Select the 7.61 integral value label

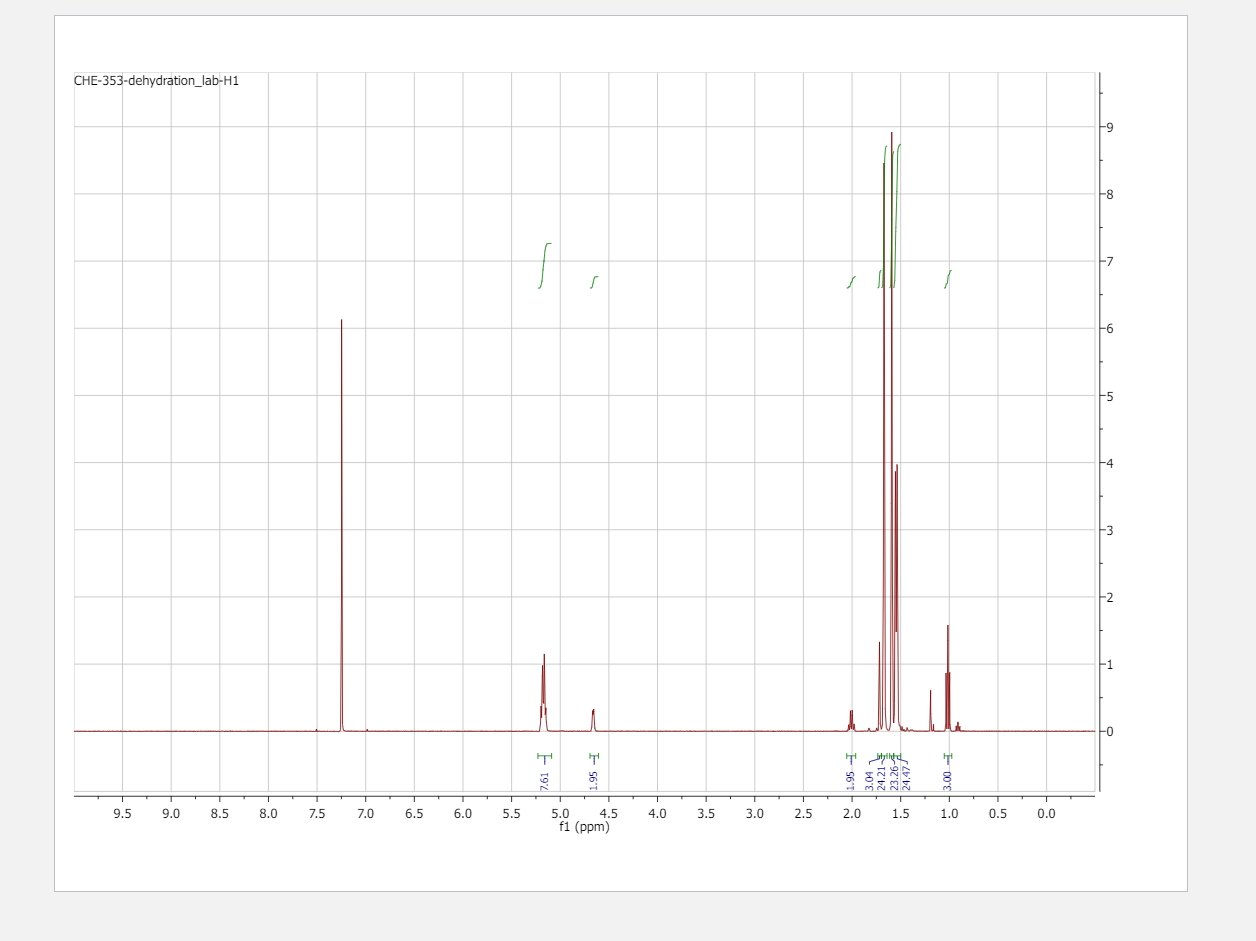tap(544, 781)
